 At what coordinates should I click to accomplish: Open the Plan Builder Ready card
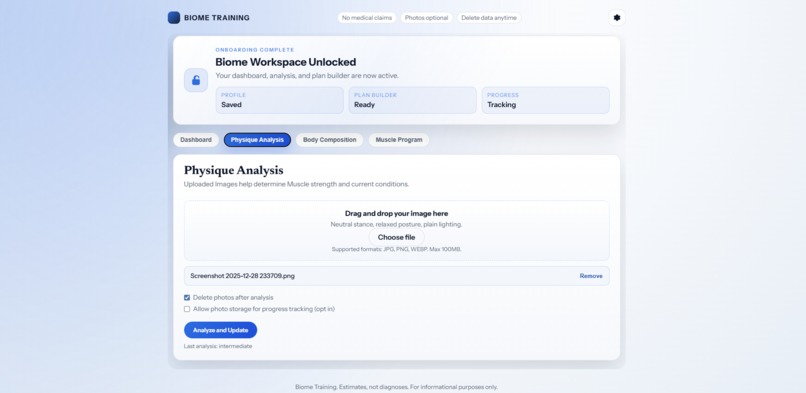click(x=413, y=100)
